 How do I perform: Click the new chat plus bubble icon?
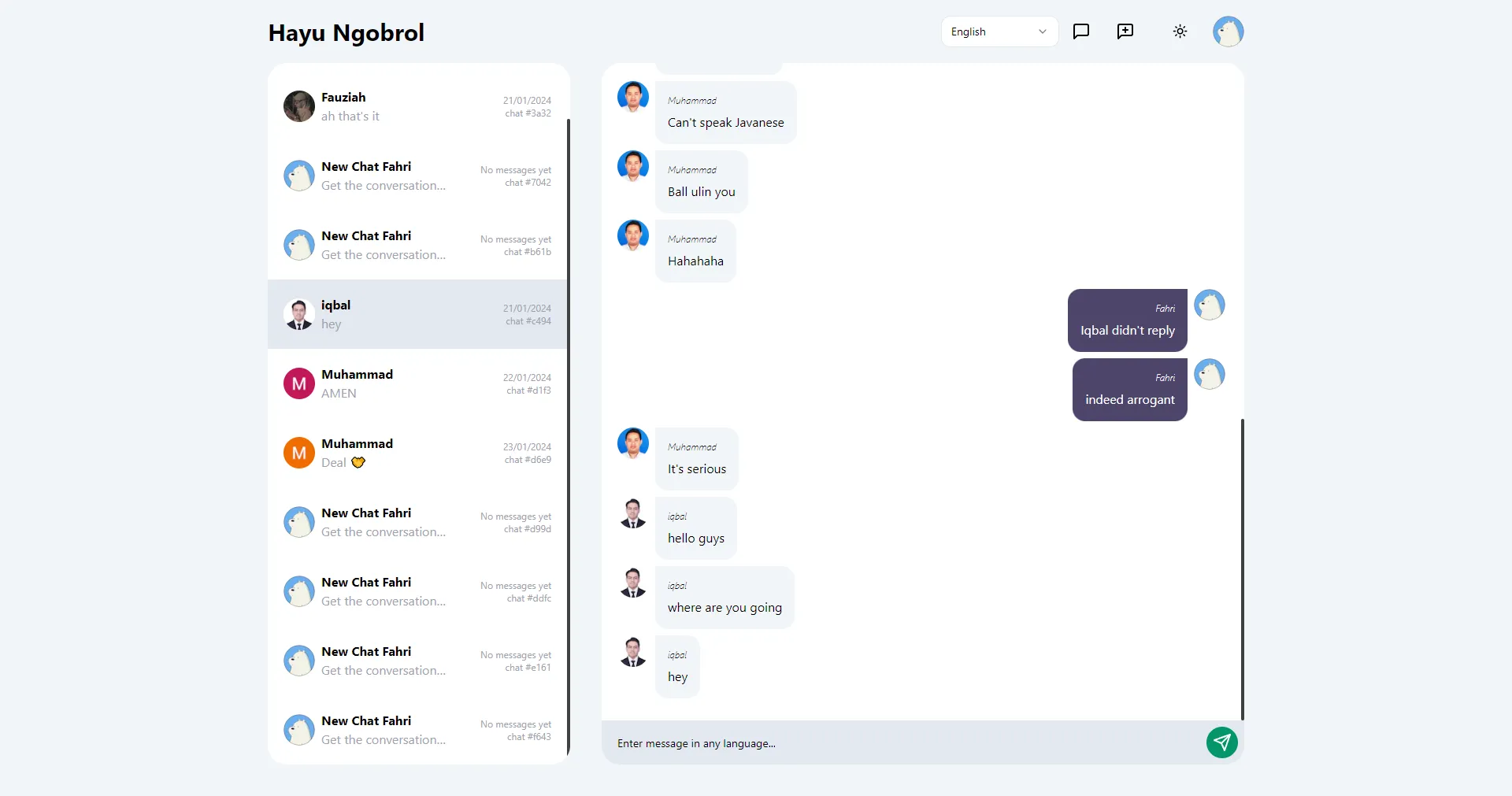coord(1125,31)
